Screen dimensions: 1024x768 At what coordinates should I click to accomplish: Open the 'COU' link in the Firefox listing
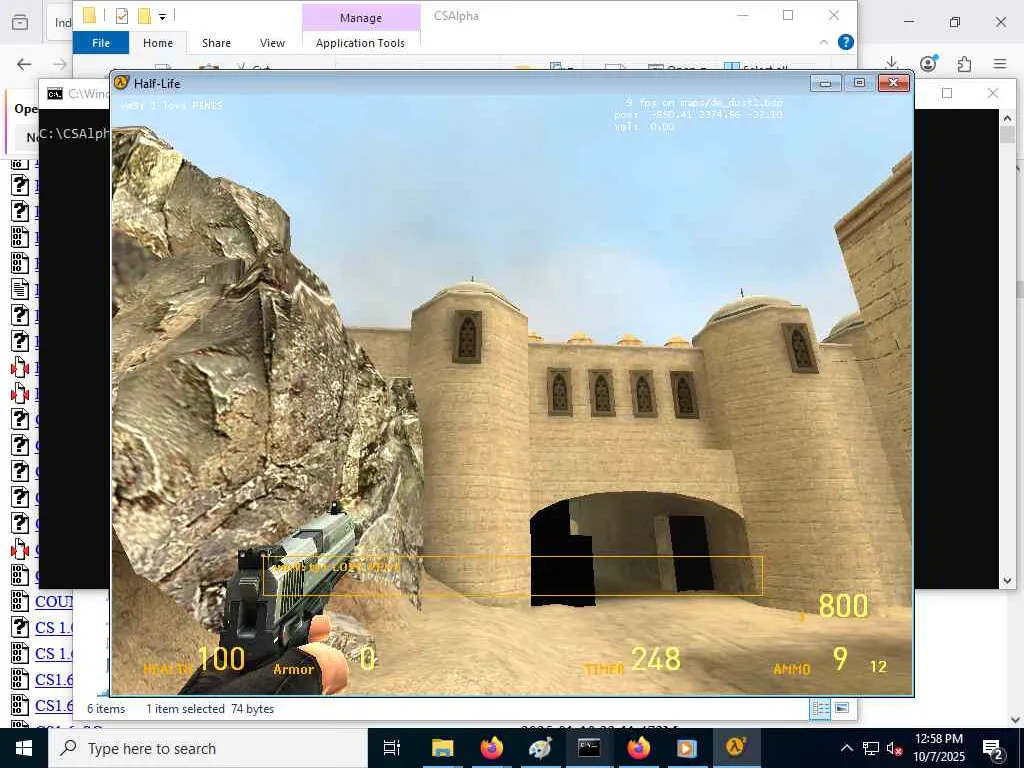(54, 601)
